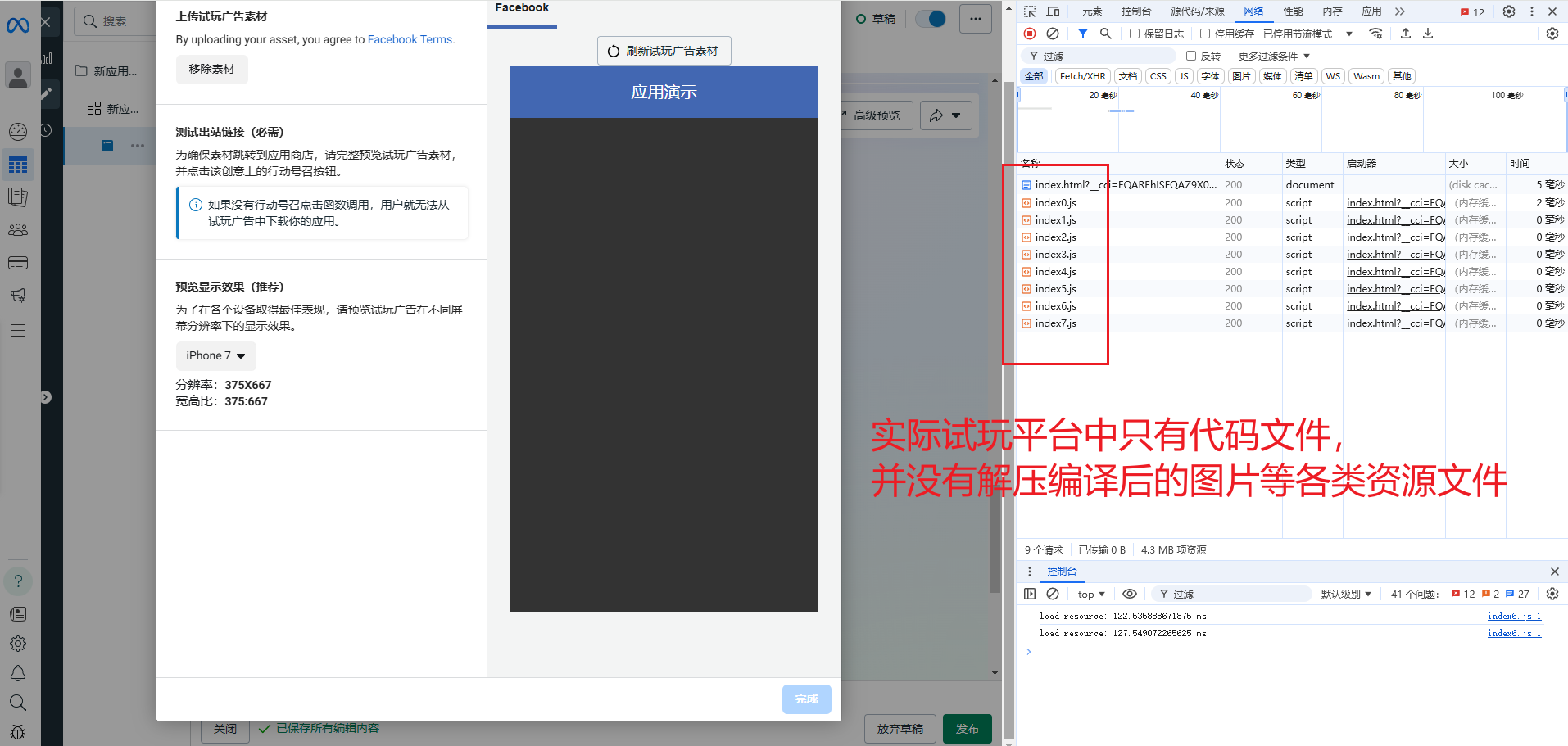Open the Facebook Terms link
The height and width of the screenshot is (746, 1568).
(x=410, y=39)
